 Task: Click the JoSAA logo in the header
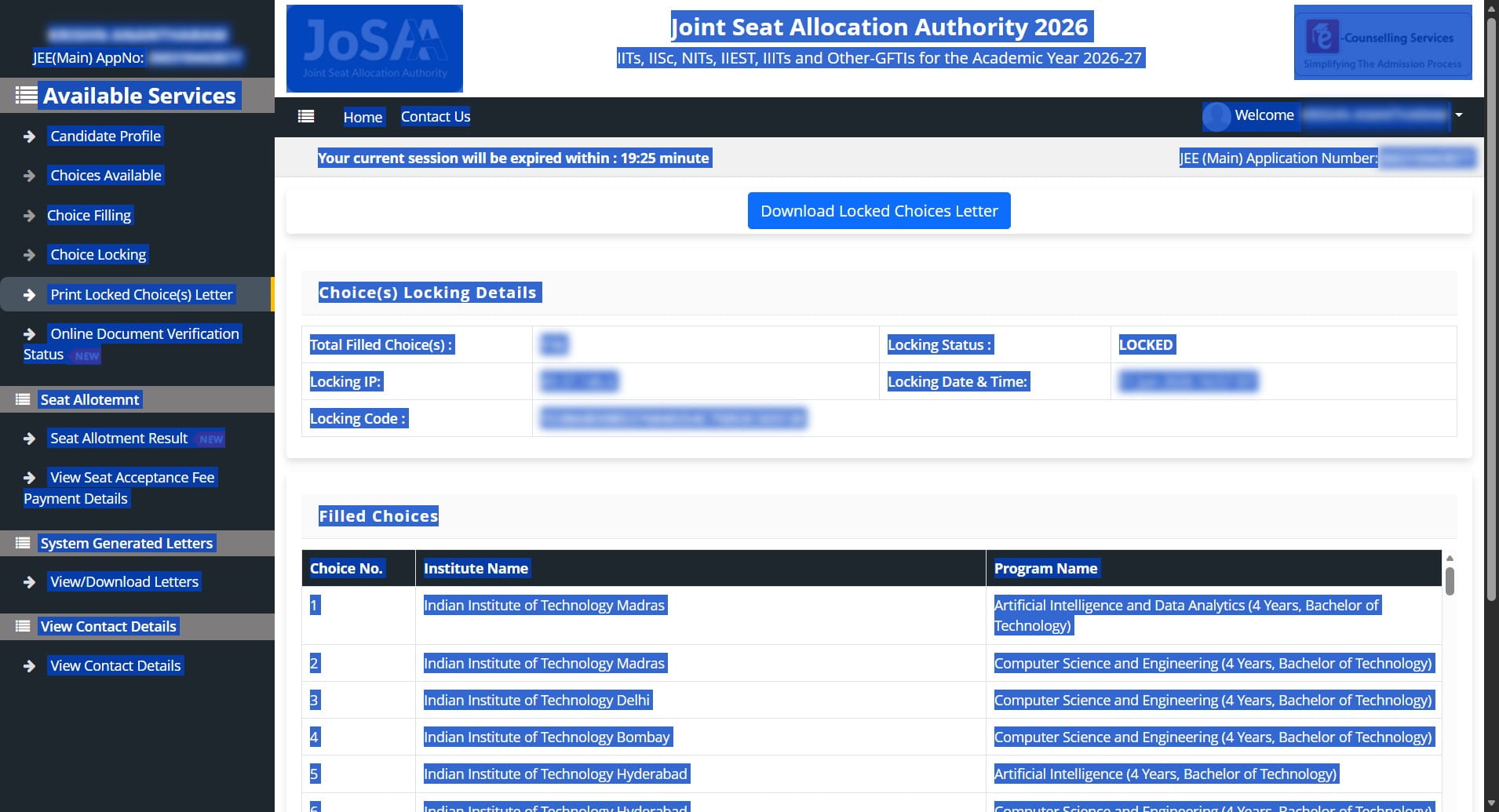point(374,49)
